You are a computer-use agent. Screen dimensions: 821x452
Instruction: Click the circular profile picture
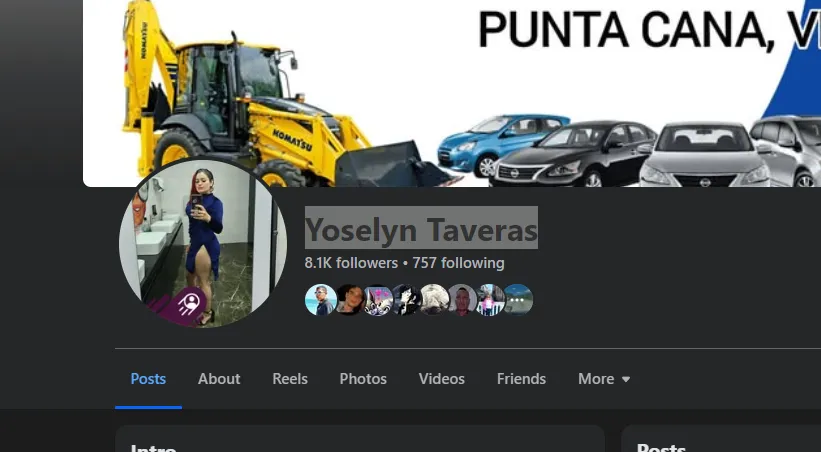point(203,243)
